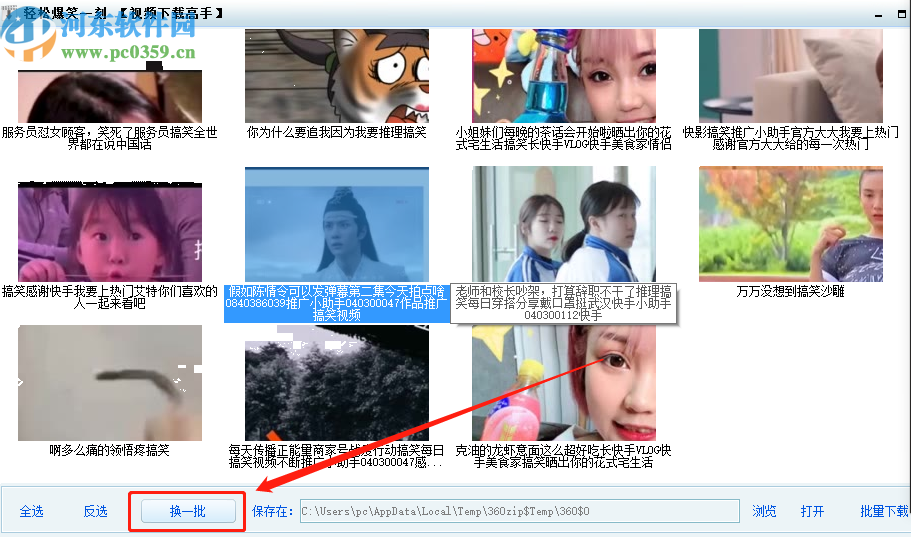The image size is (911, 537).
Task: Click caption 啊多么痛的领悟疼搞笑
Action: (110, 450)
